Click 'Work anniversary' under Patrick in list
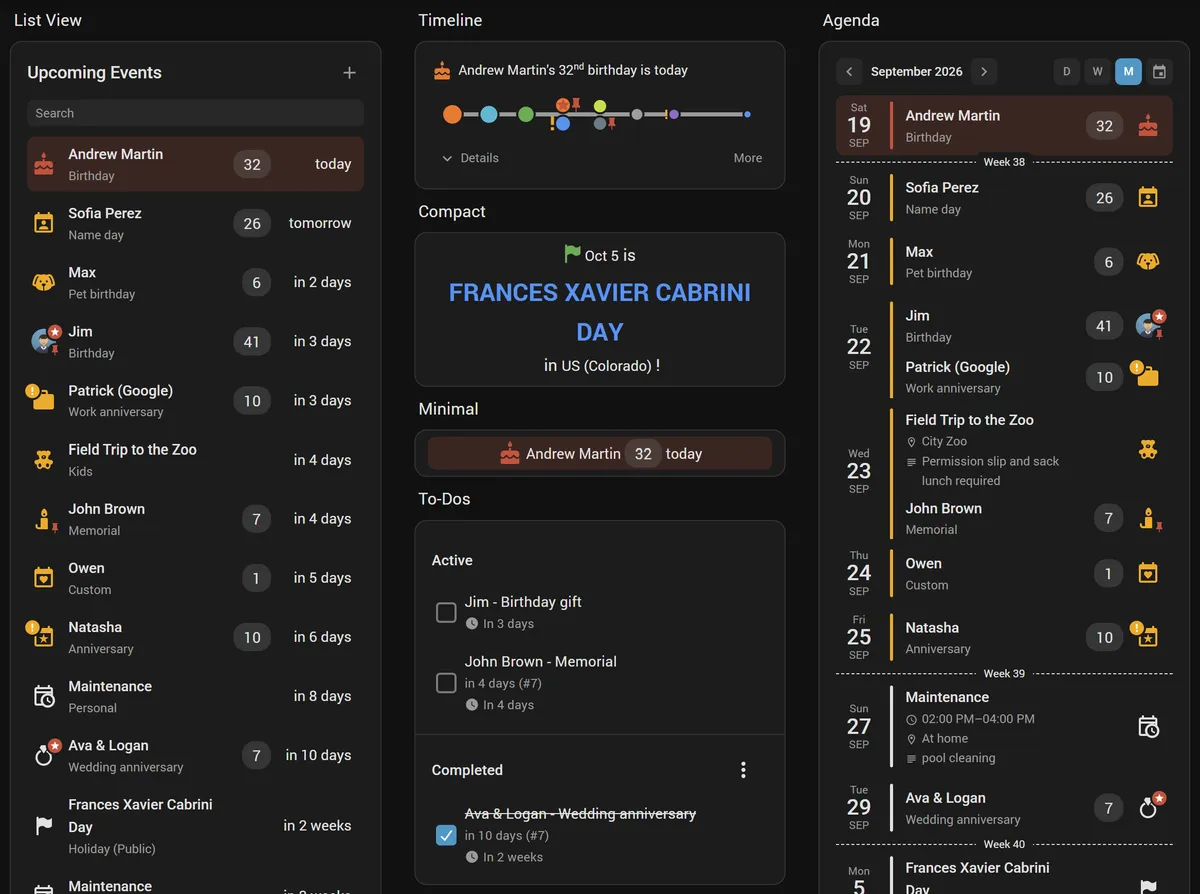Image resolution: width=1200 pixels, height=894 pixels. pyautogui.click(x=116, y=412)
